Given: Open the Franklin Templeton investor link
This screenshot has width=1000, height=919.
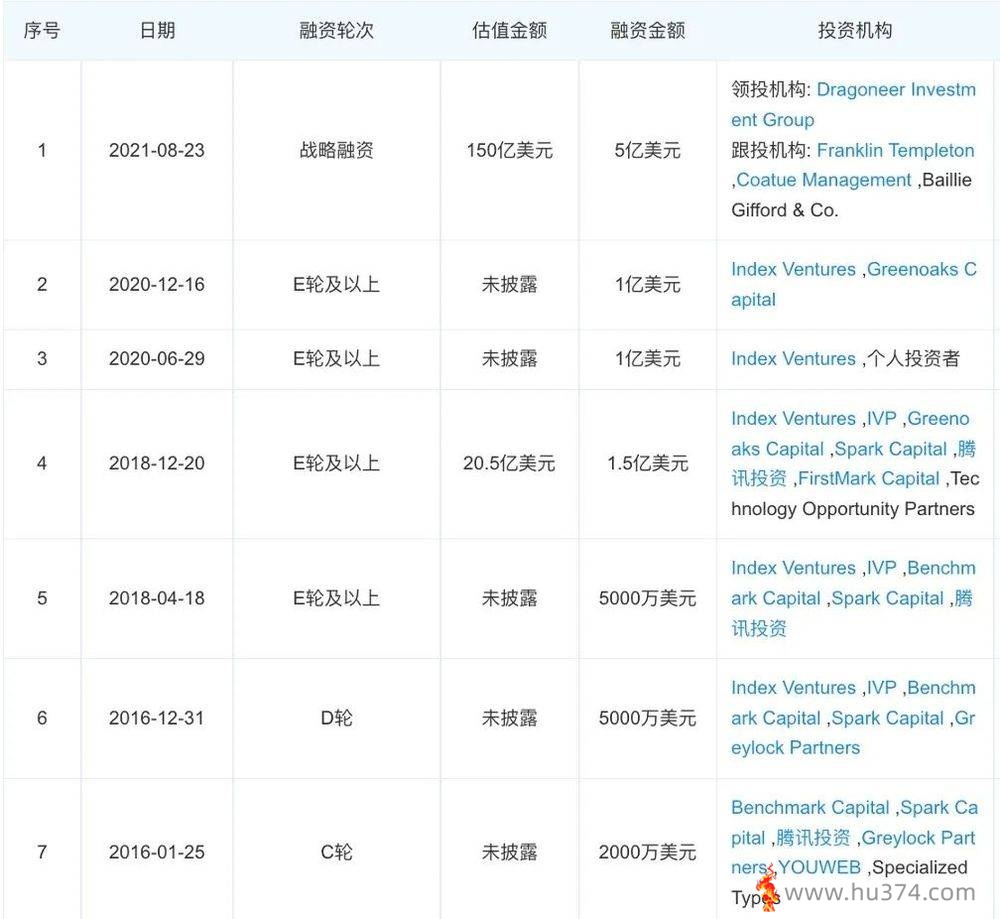Looking at the screenshot, I should click(x=895, y=151).
